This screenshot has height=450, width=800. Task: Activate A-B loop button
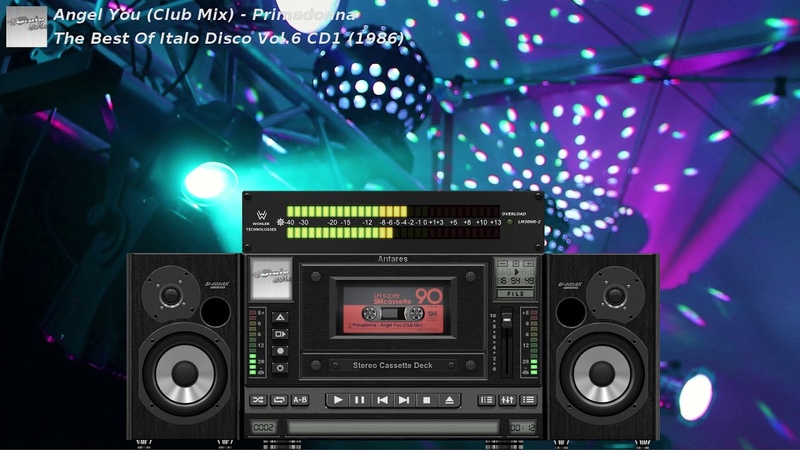click(x=300, y=400)
